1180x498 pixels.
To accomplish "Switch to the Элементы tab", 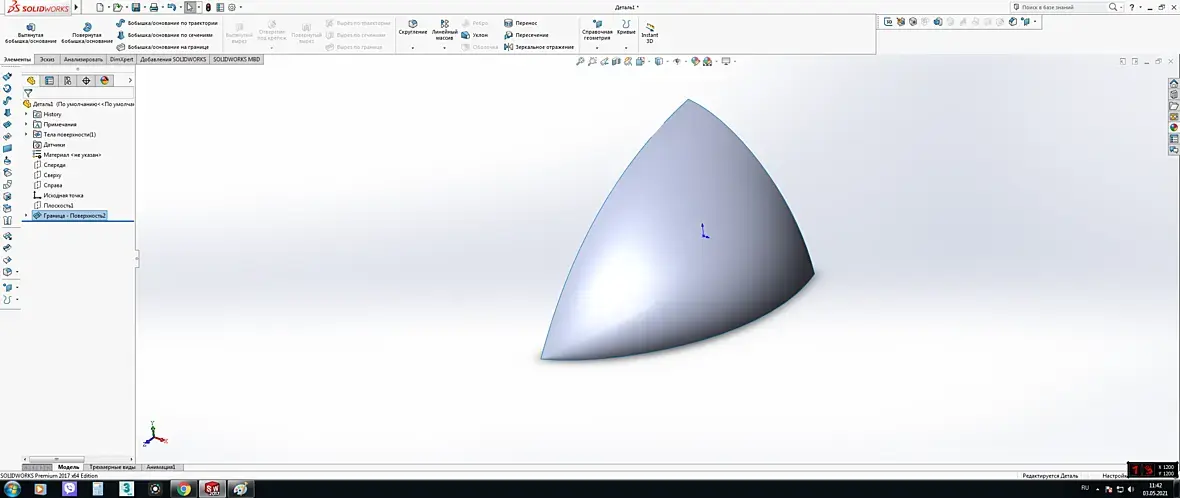I will tap(17, 59).
